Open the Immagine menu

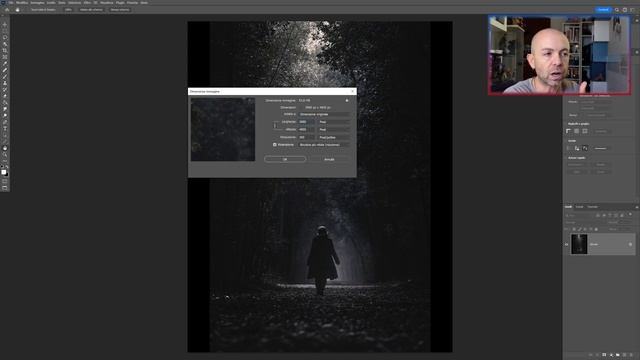[37, 2]
